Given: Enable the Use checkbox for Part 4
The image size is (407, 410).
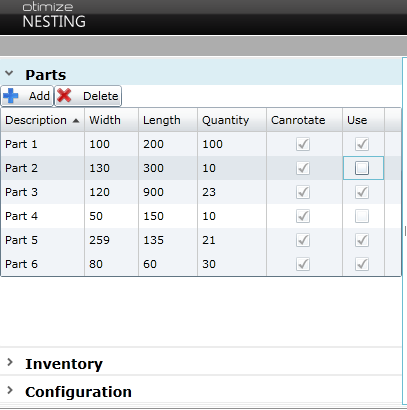Looking at the screenshot, I should (x=362, y=216).
